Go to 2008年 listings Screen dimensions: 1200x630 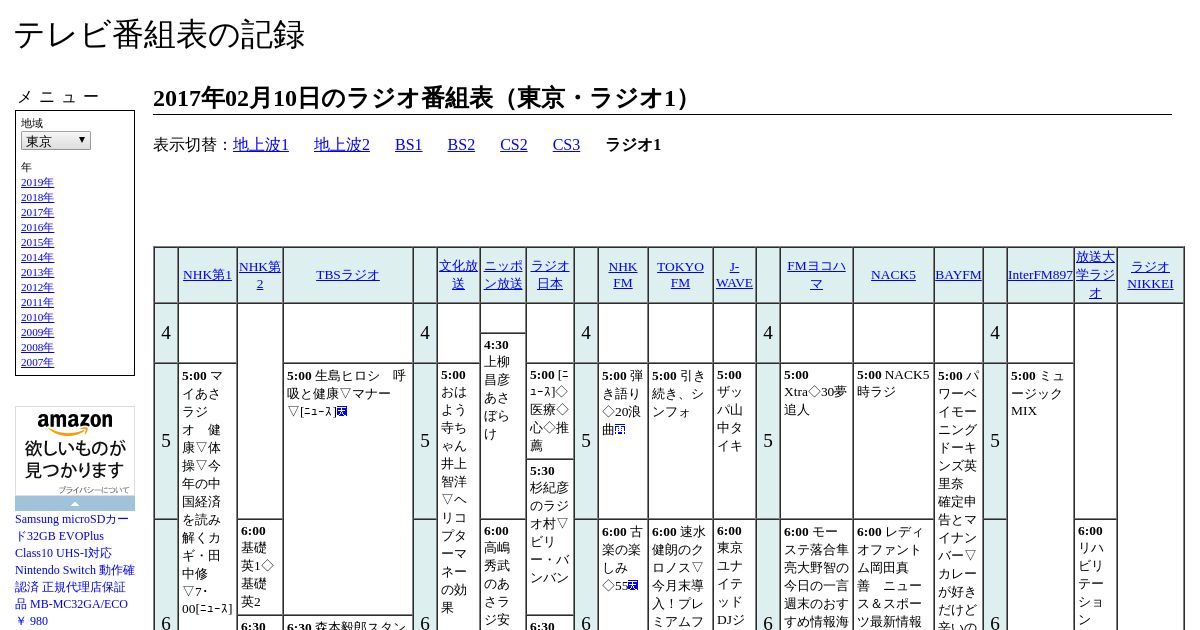[37, 347]
